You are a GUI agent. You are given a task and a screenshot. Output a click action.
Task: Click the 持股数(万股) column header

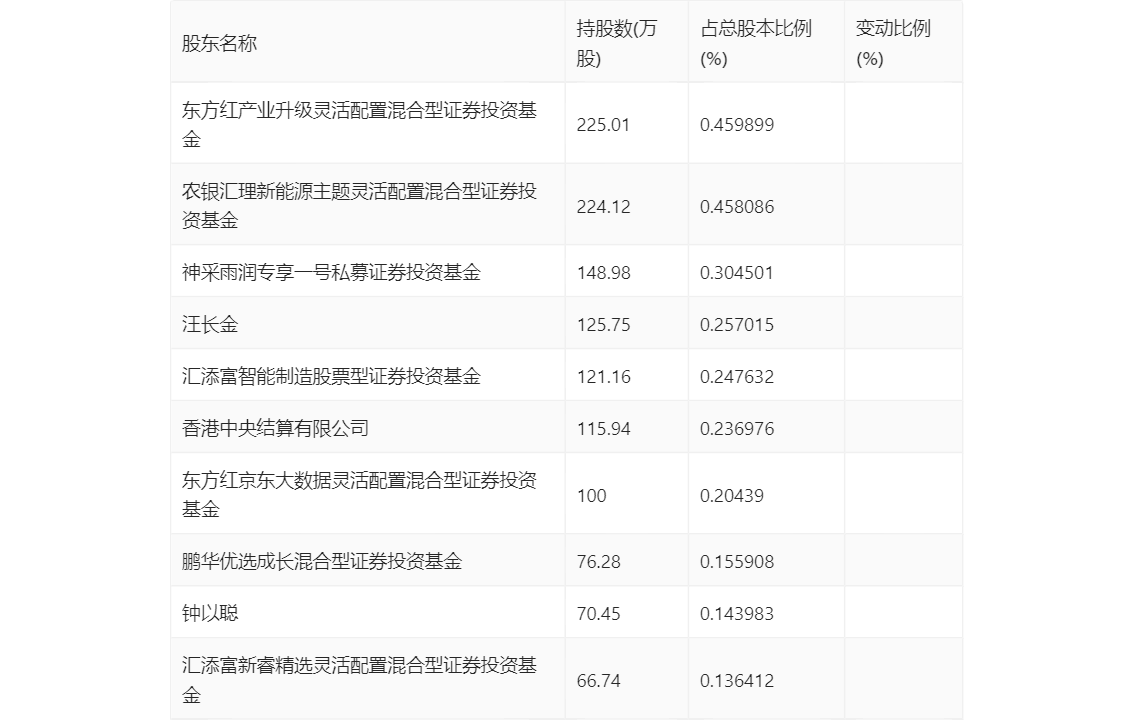616,43
